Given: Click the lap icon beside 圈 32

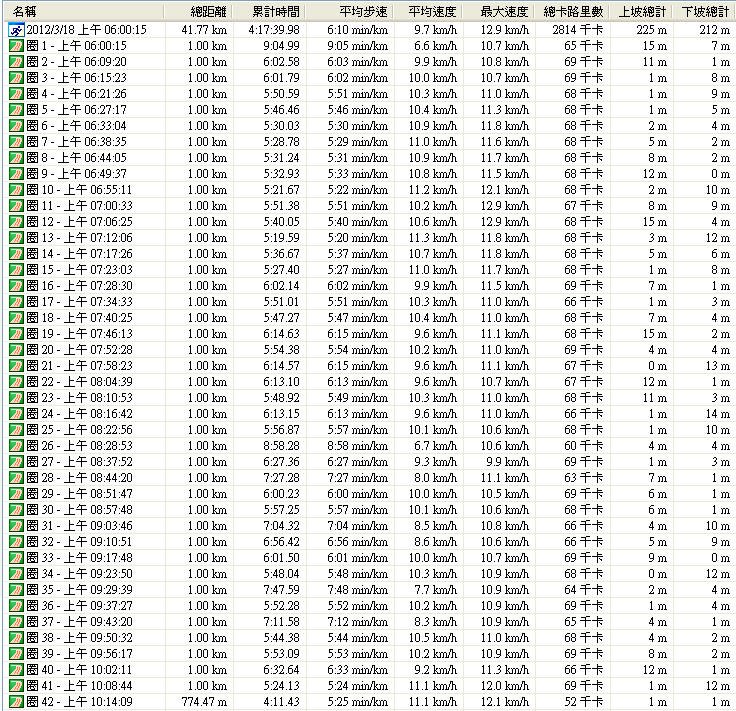Looking at the screenshot, I should 16,543.
